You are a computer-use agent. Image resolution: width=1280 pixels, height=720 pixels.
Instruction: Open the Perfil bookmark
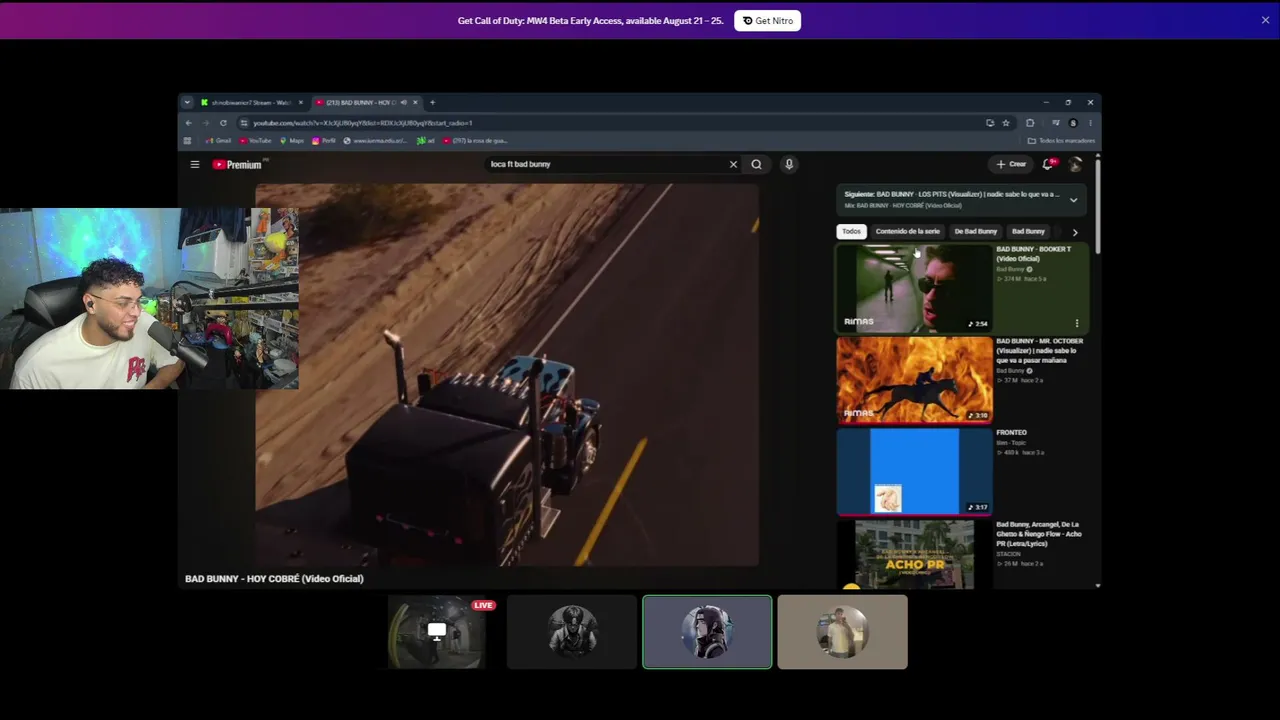[324, 141]
